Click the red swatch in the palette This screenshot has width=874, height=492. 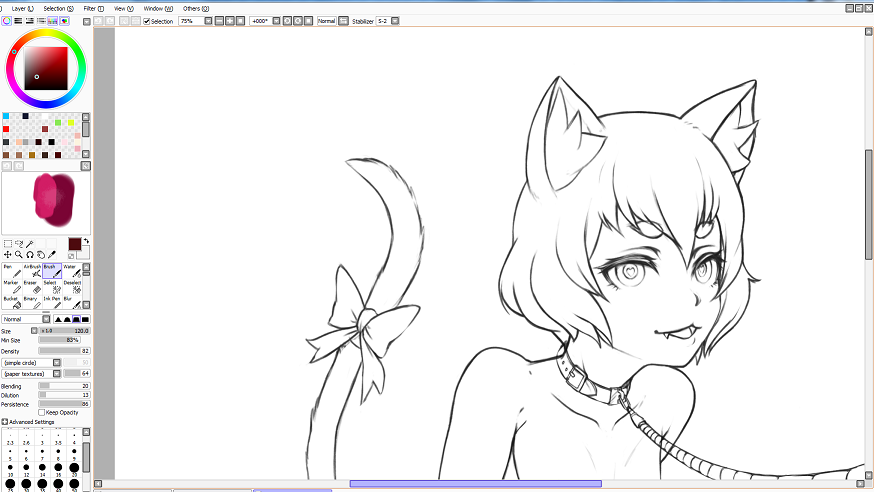(6, 129)
